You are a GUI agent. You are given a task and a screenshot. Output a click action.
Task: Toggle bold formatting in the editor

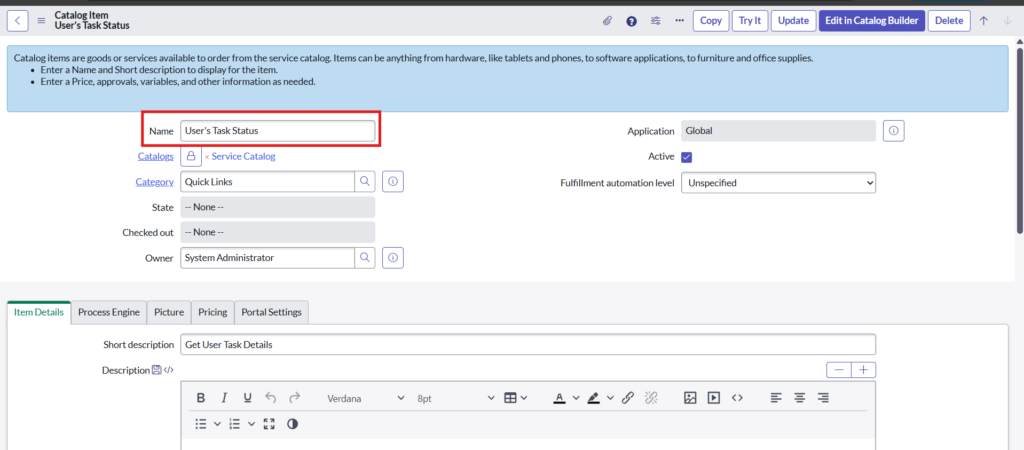pyautogui.click(x=201, y=397)
